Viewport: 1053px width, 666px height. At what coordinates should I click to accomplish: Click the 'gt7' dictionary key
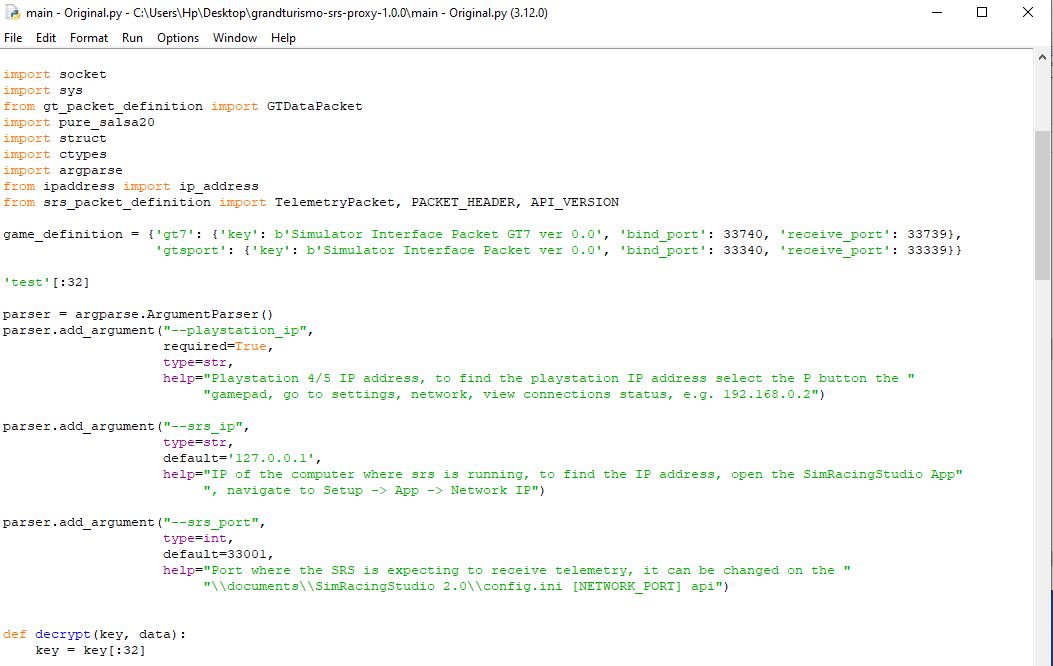point(174,234)
